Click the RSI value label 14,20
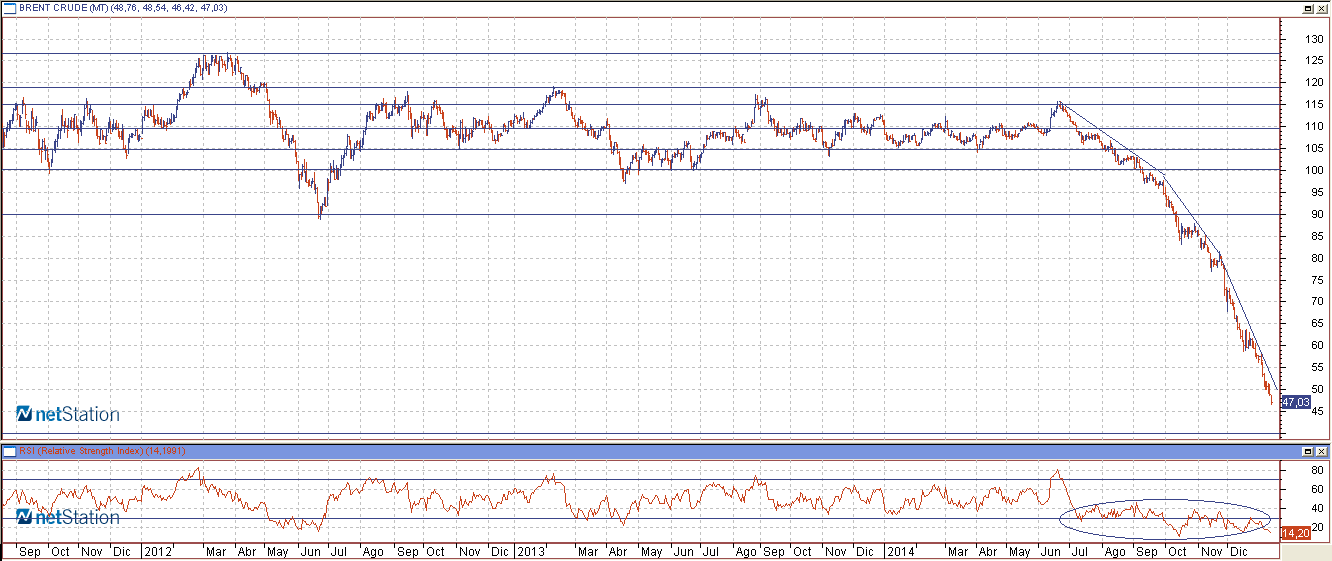The image size is (1332, 561). coord(1295,533)
